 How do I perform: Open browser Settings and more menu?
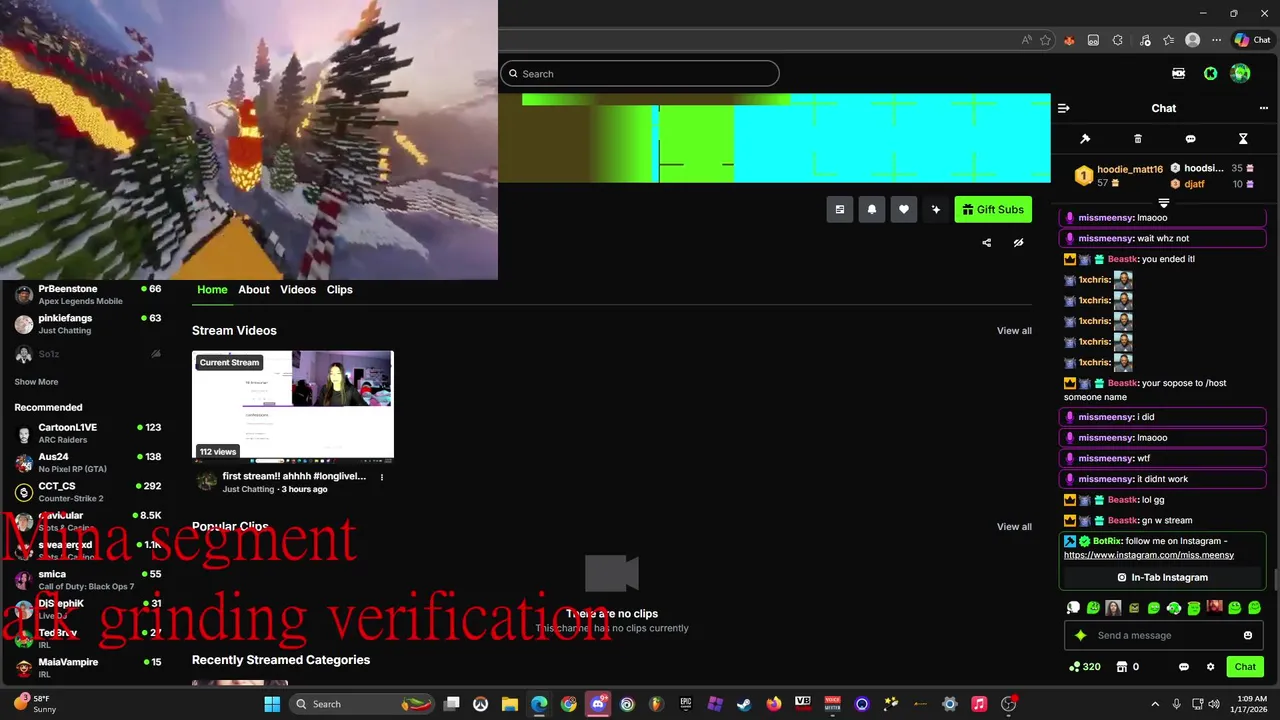click(1217, 40)
